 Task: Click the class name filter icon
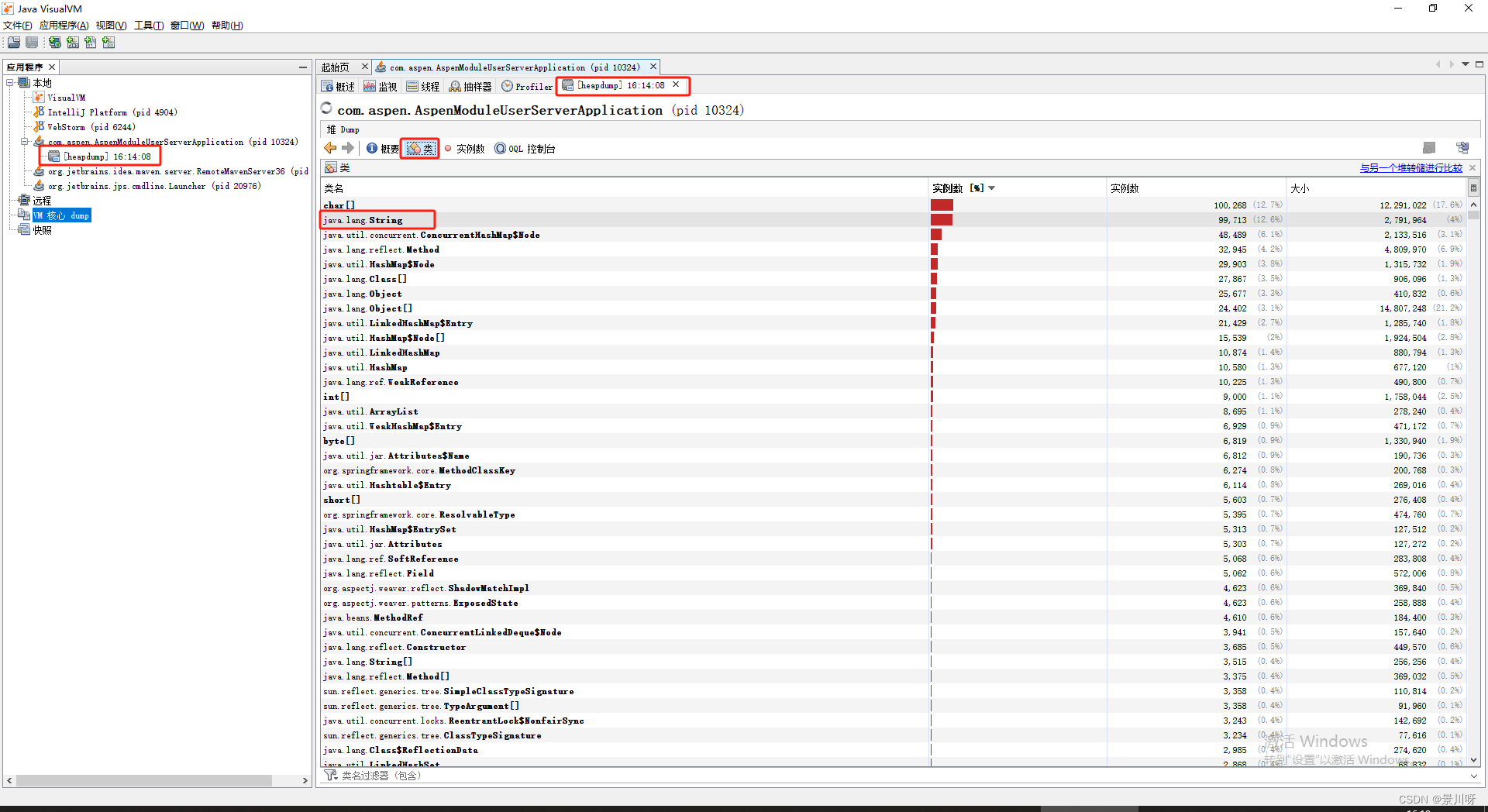331,776
